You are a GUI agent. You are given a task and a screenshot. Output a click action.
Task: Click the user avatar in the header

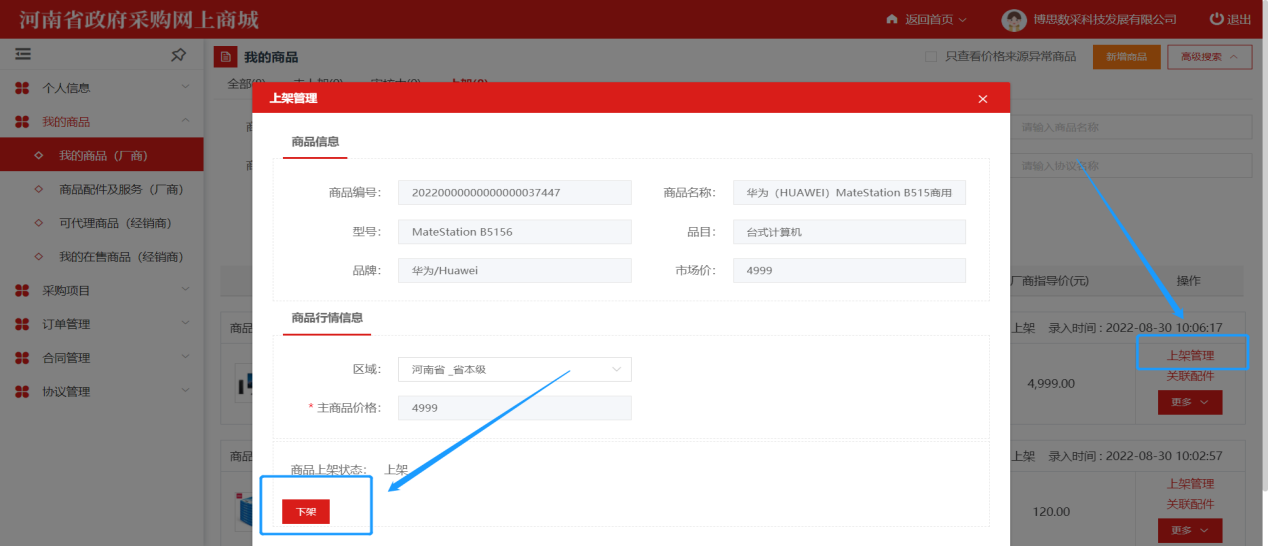[x=1014, y=20]
